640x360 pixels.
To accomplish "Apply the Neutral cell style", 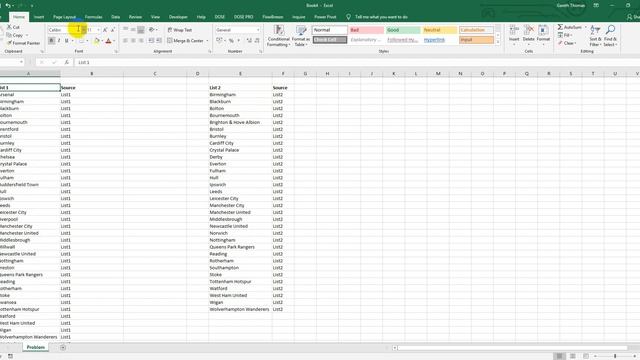I will [440, 30].
